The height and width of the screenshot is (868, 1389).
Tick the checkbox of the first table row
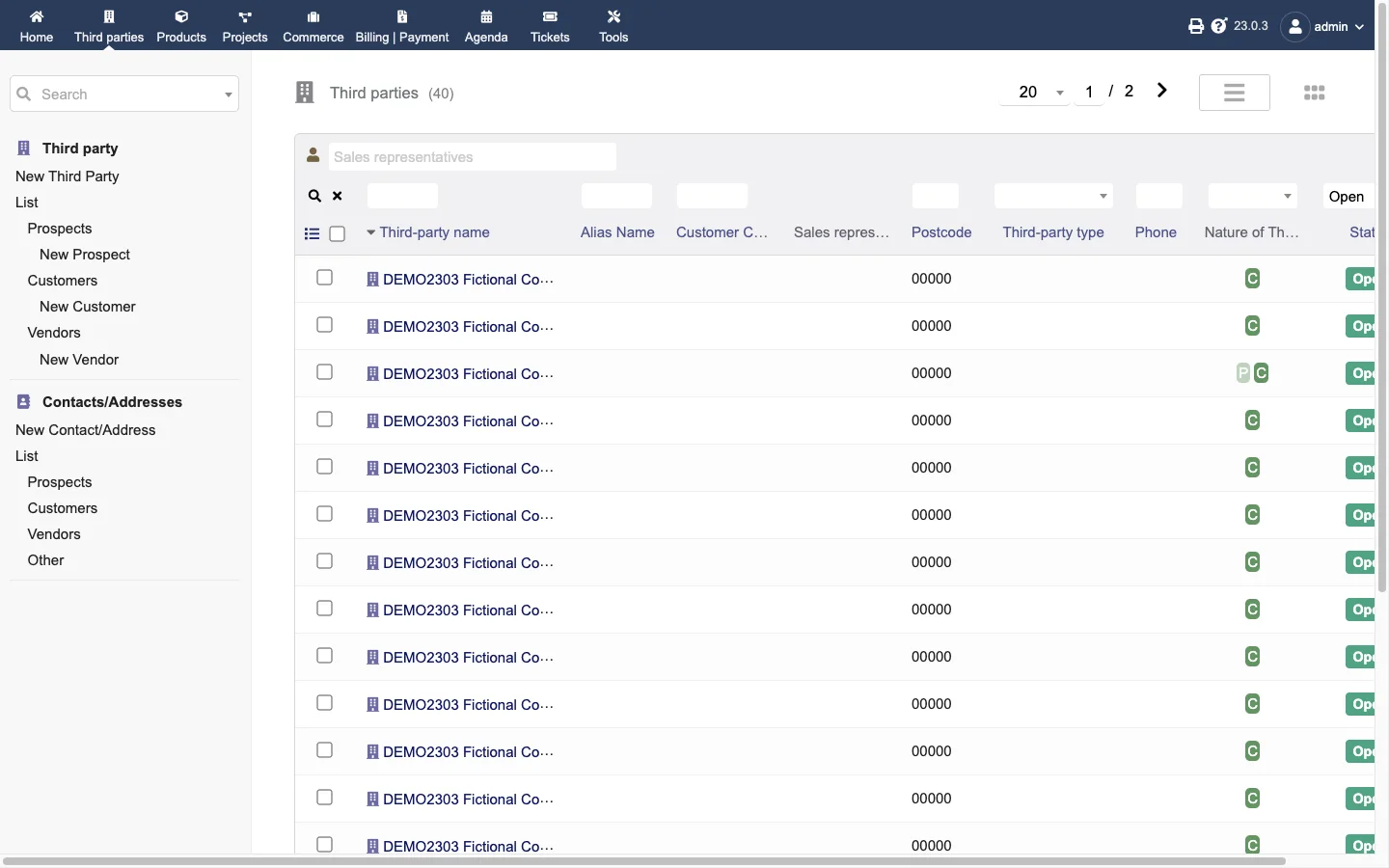coord(325,278)
